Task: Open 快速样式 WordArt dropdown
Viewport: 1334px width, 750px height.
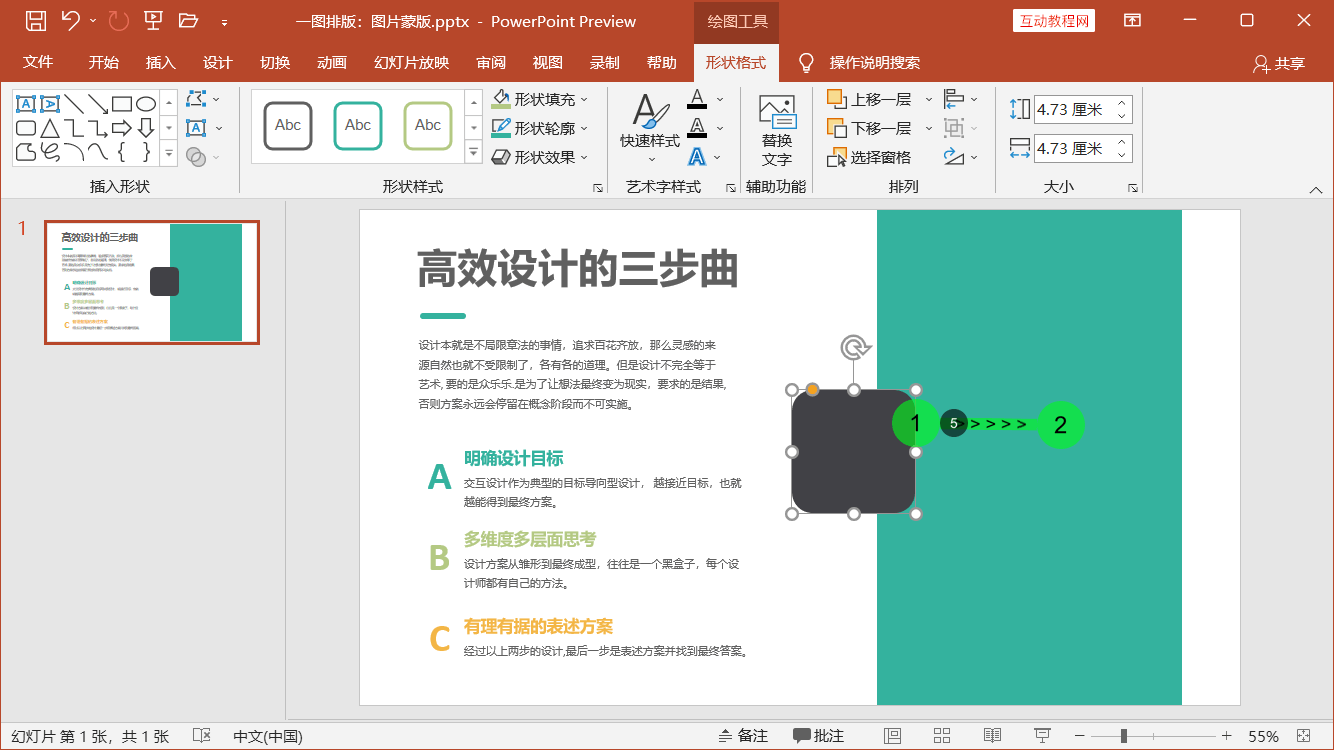Action: [x=650, y=131]
